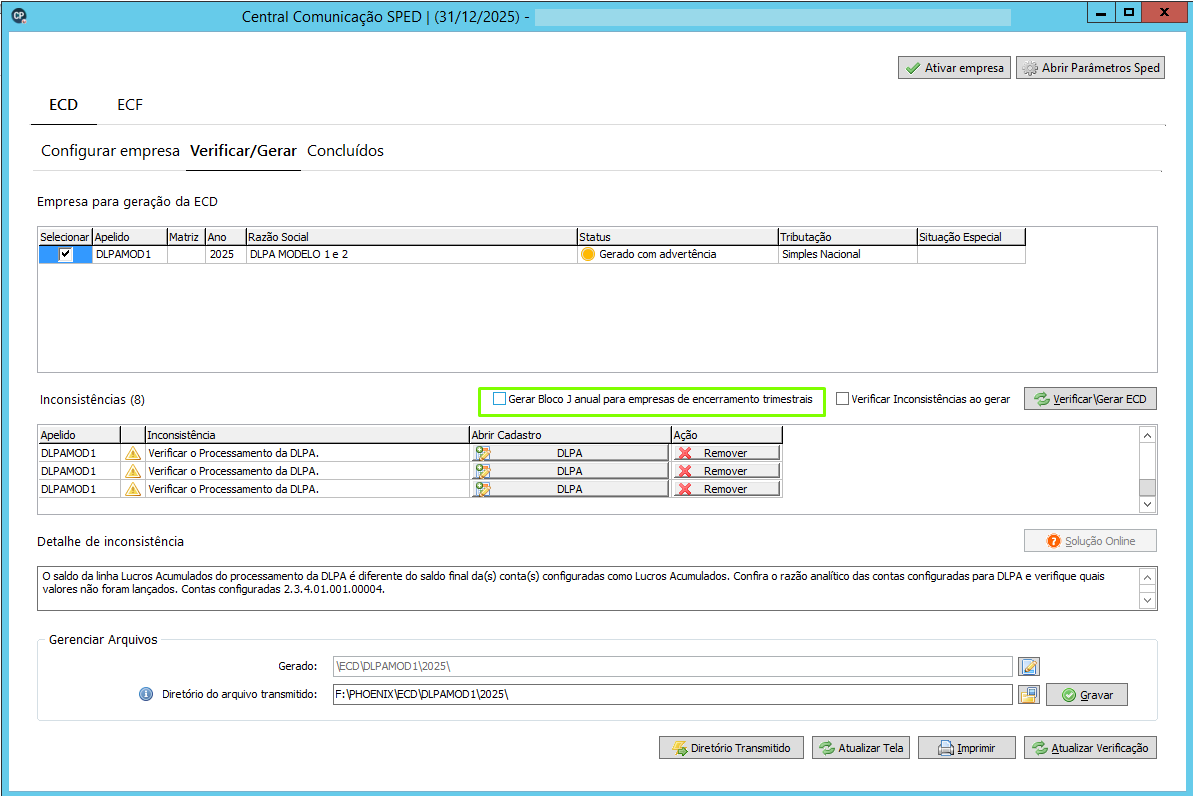Click the warning icon in third inconsistency row
The width and height of the screenshot is (1193, 796).
click(133, 489)
